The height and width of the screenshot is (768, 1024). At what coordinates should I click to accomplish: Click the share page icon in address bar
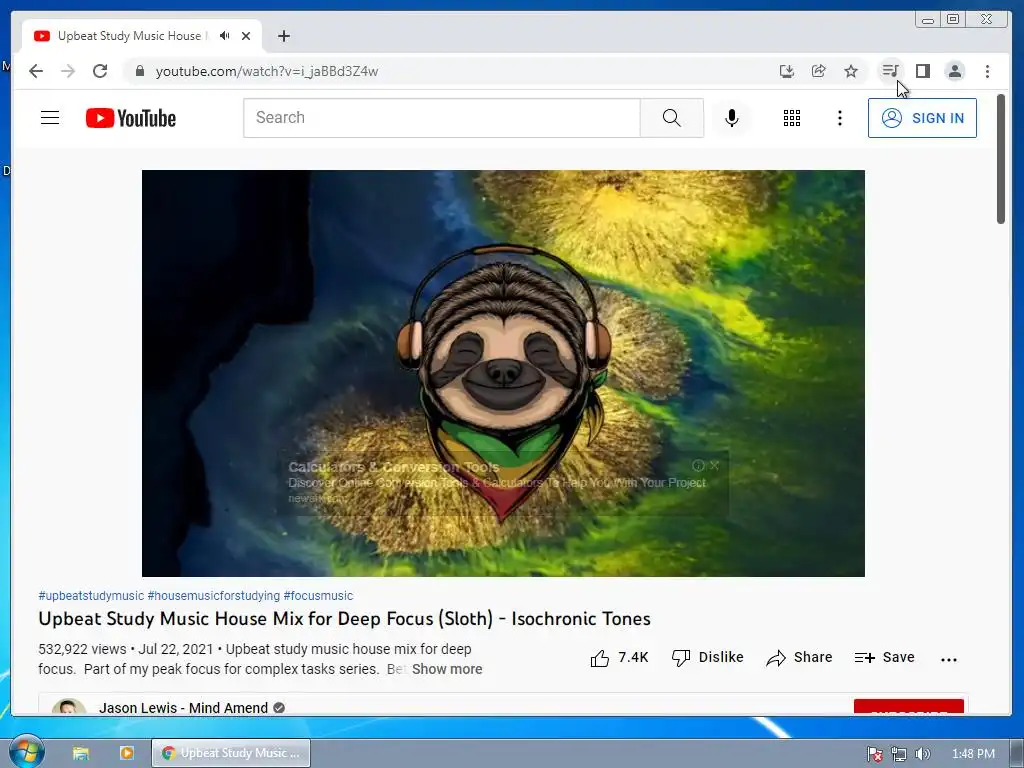(x=819, y=71)
